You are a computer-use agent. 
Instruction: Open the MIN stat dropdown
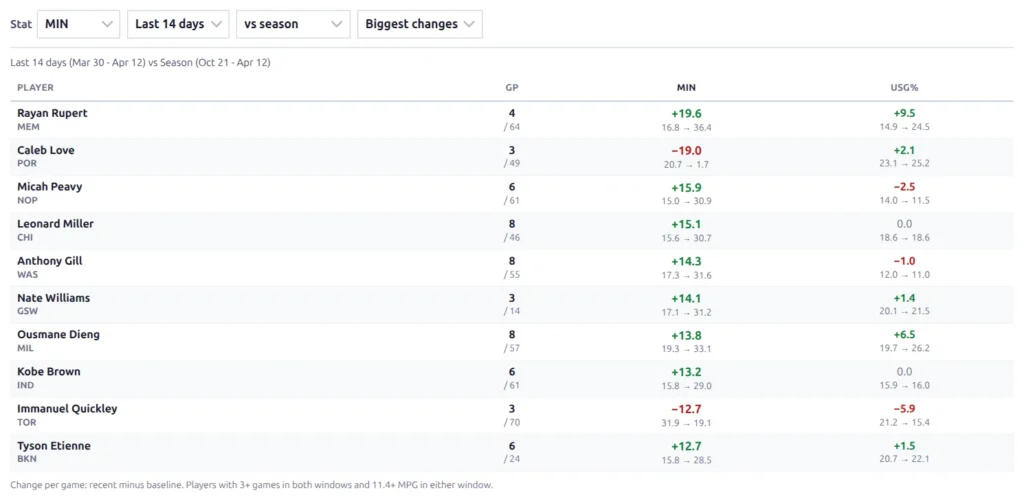click(79, 24)
